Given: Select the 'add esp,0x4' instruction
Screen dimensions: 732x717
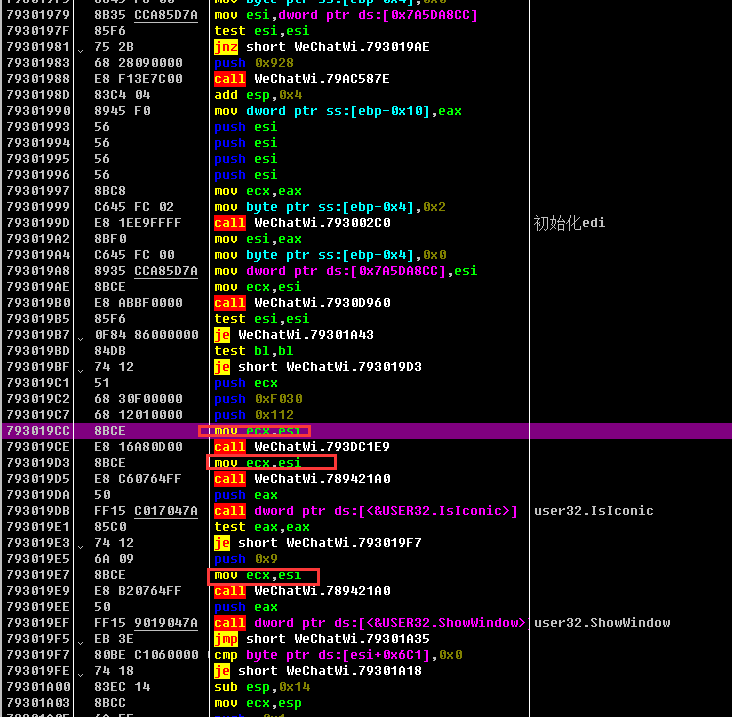Looking at the screenshot, I should tap(258, 95).
